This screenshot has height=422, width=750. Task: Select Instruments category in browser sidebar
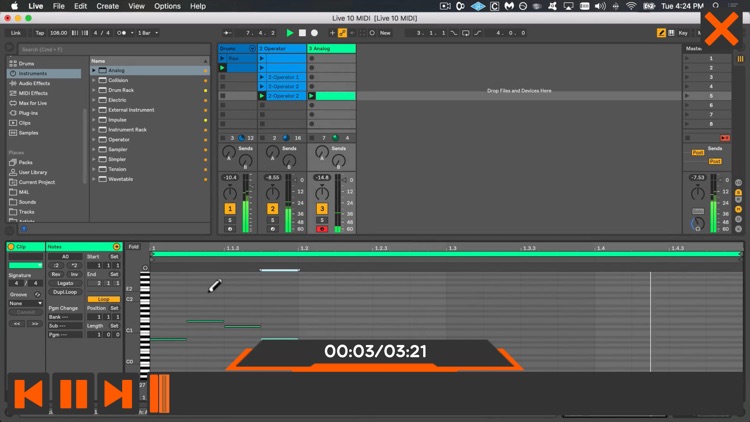click(x=44, y=73)
